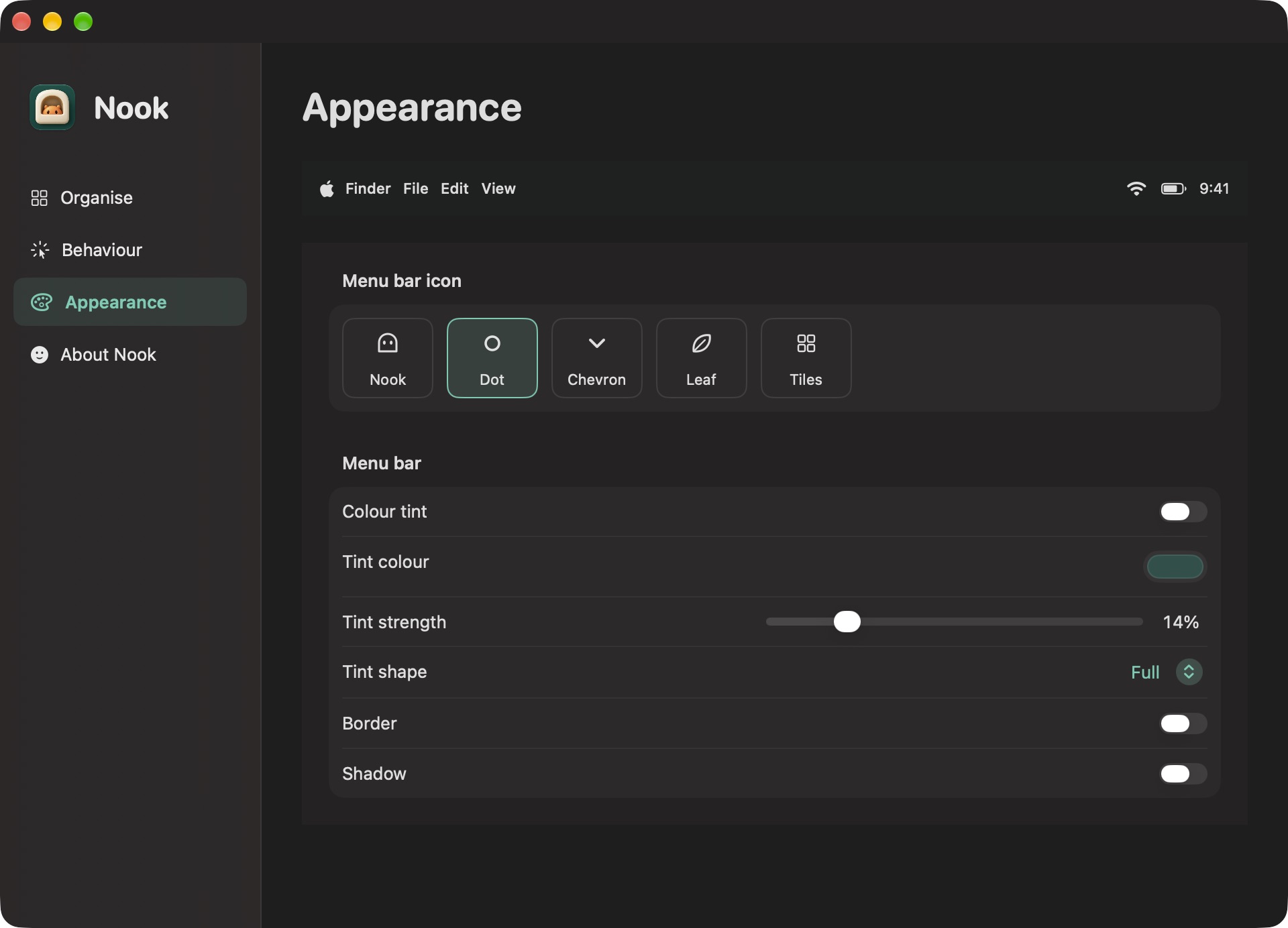Image resolution: width=1288 pixels, height=928 pixels.
Task: Go to the Behaviour section
Action: [x=130, y=250]
